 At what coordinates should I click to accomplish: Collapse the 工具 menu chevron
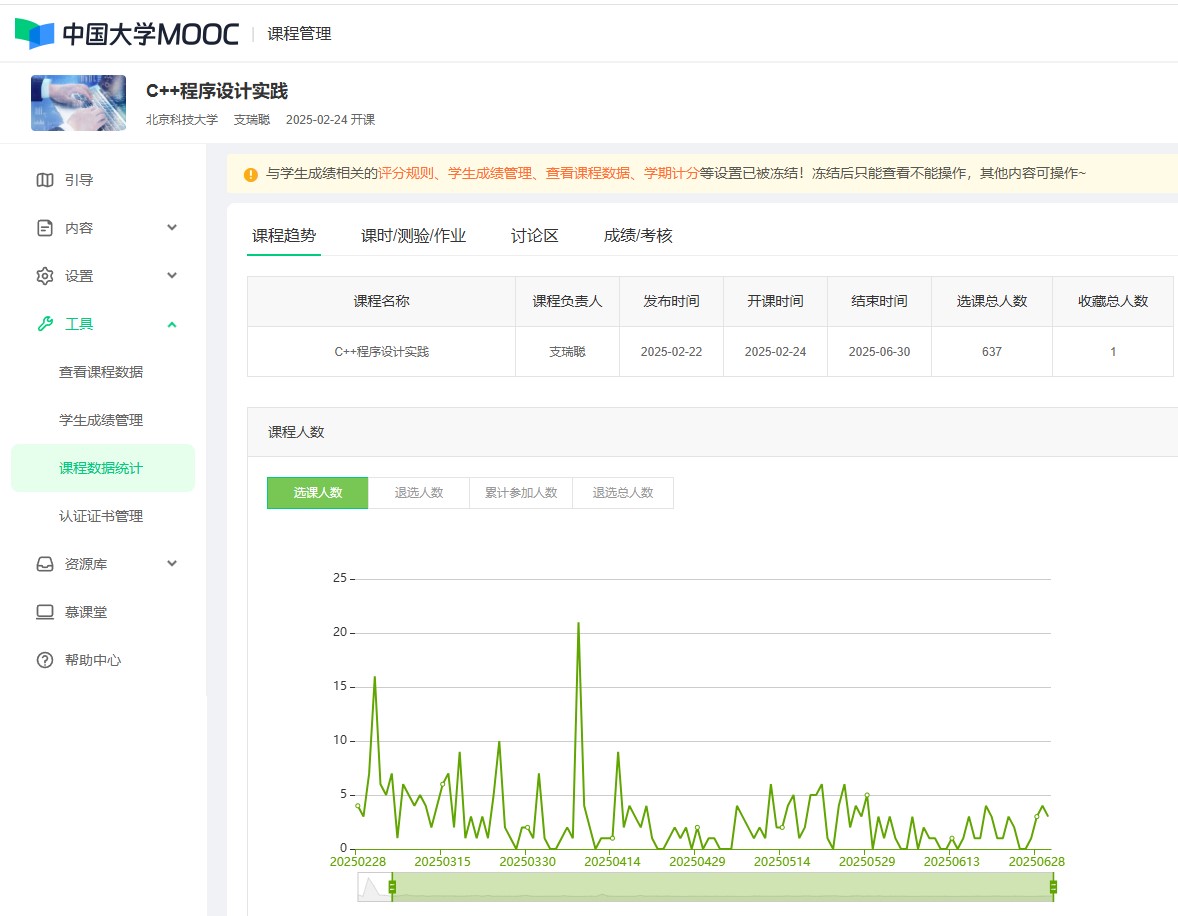[172, 324]
